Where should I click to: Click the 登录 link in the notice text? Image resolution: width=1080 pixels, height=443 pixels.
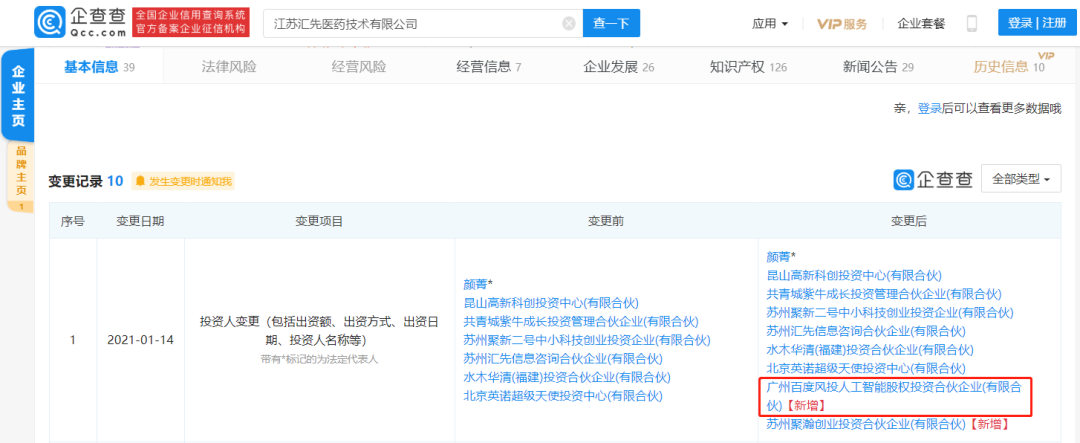click(x=929, y=108)
